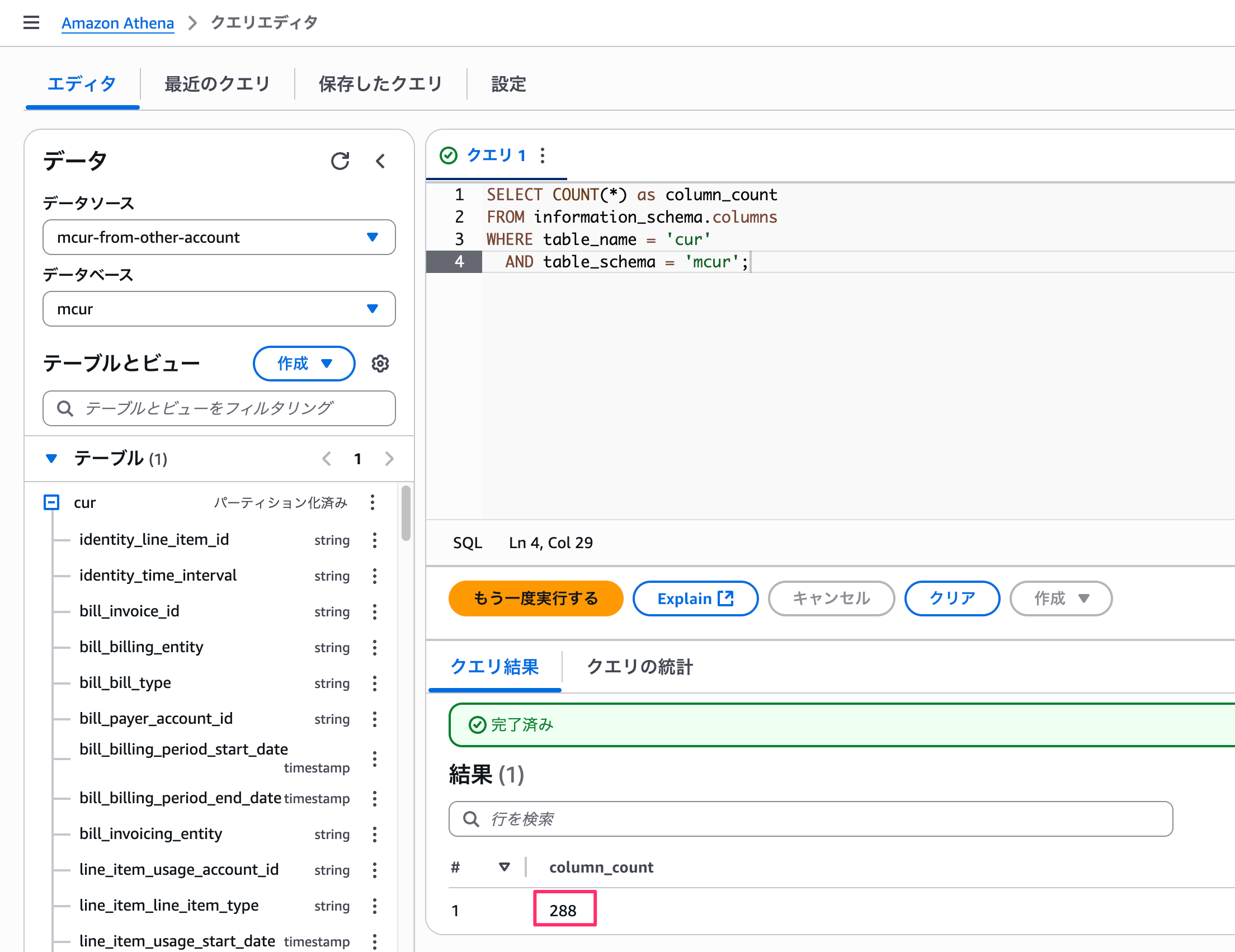Screen dimensions: 1235x952
Task: Click the クリア button
Action: pyautogui.click(x=951, y=598)
